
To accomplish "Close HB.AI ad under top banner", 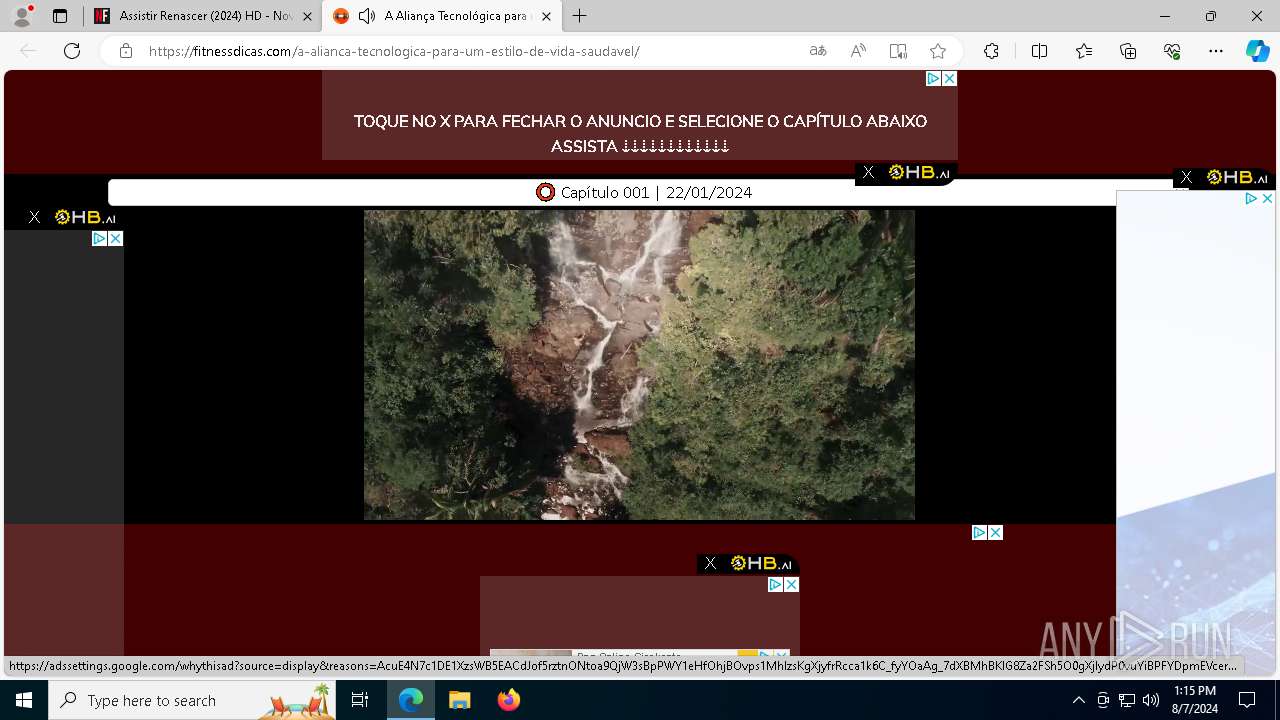I will tap(868, 172).
